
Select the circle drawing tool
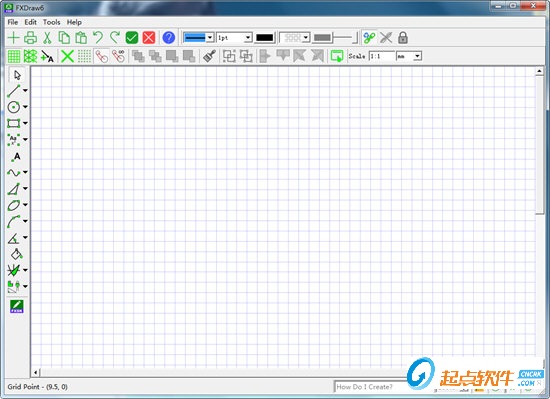(x=14, y=107)
